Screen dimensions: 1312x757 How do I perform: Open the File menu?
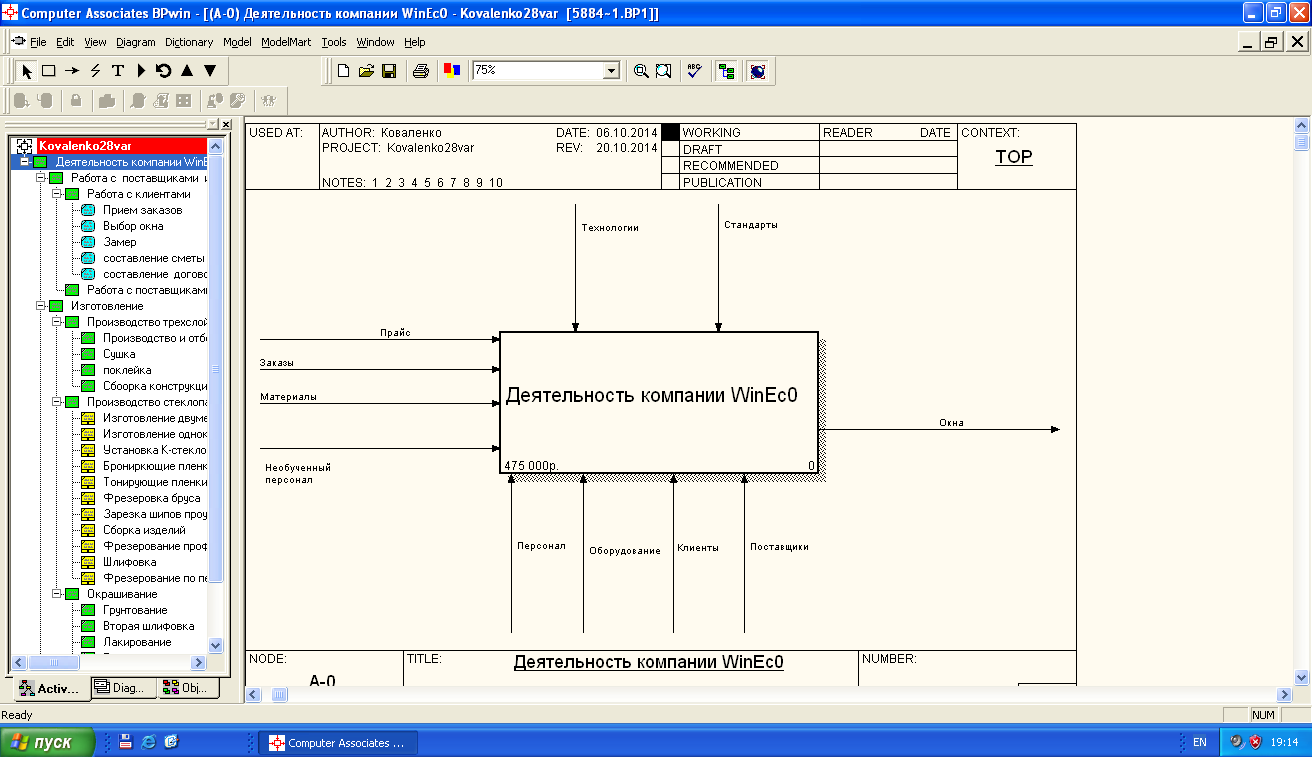click(x=38, y=42)
